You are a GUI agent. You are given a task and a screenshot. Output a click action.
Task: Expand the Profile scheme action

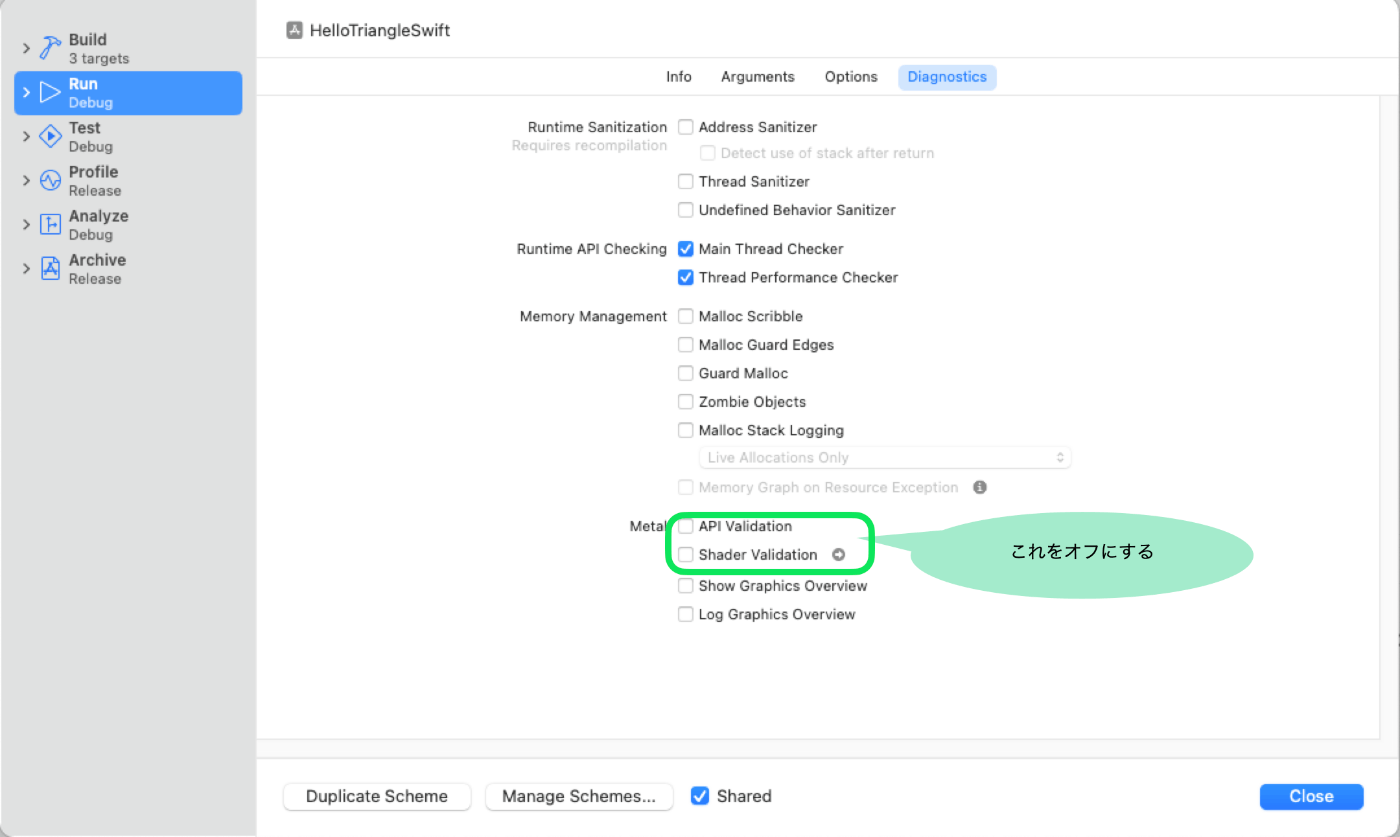pos(27,181)
